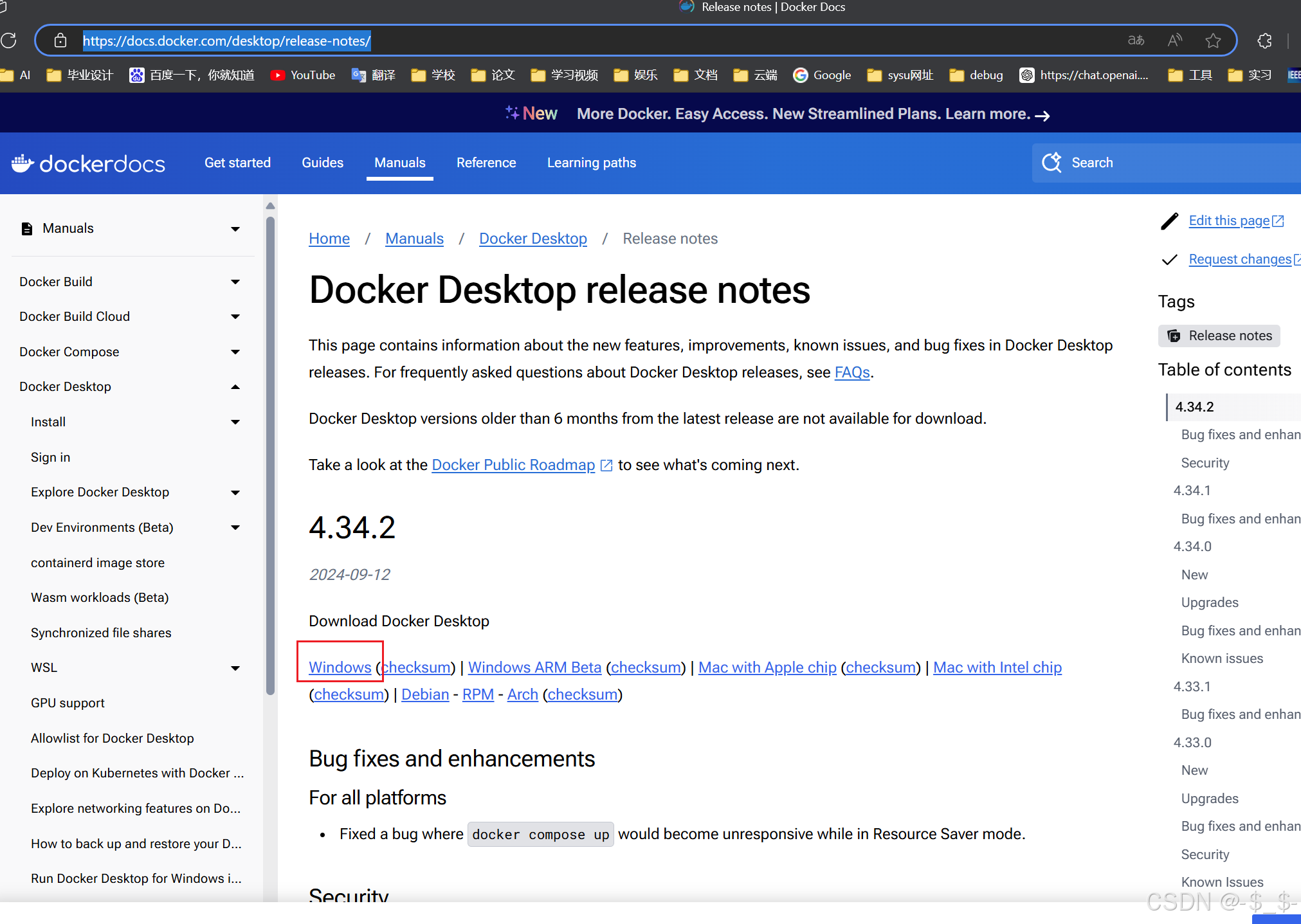Expand the WSL submenu
This screenshot has height=924, width=1301.
point(235,669)
